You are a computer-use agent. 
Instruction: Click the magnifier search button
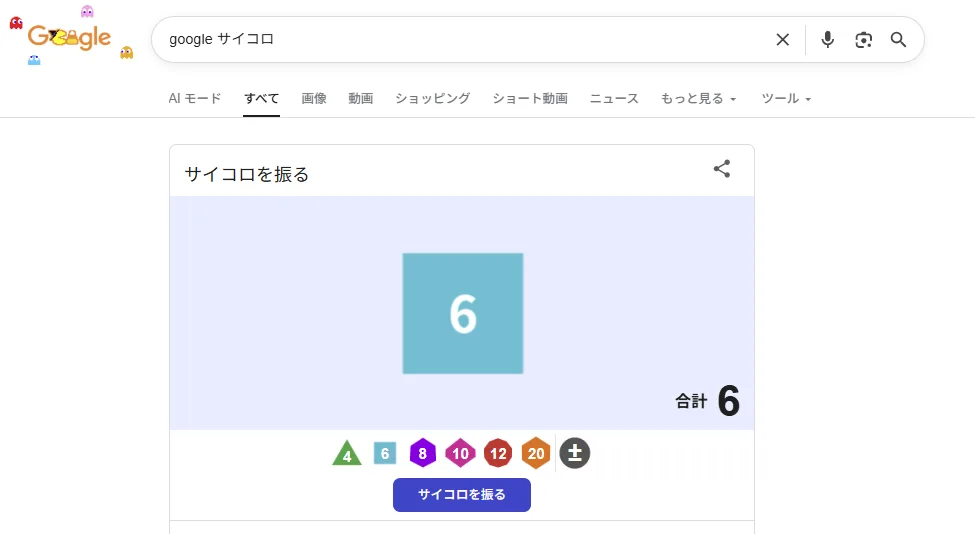[x=899, y=40]
